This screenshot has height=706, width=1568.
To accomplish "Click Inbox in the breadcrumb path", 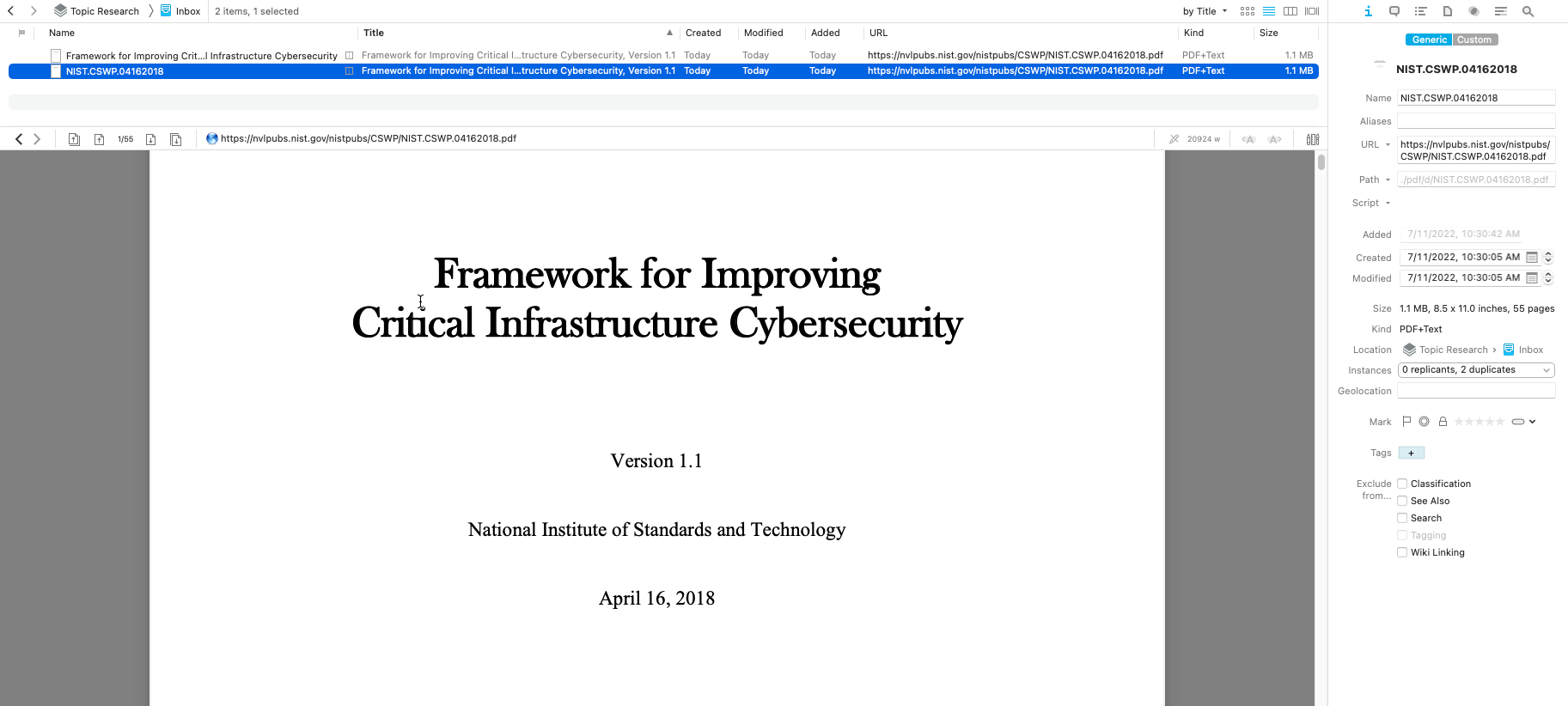I will point(180,11).
